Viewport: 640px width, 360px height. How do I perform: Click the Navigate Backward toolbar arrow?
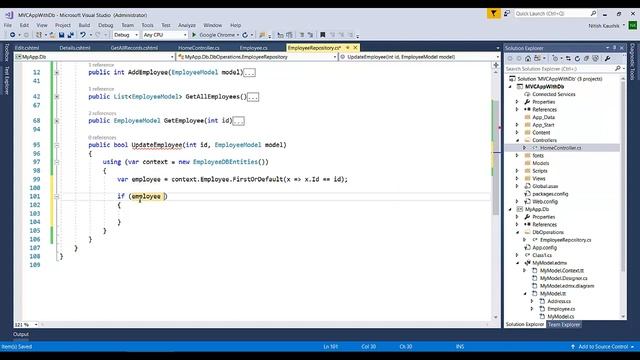12,35
